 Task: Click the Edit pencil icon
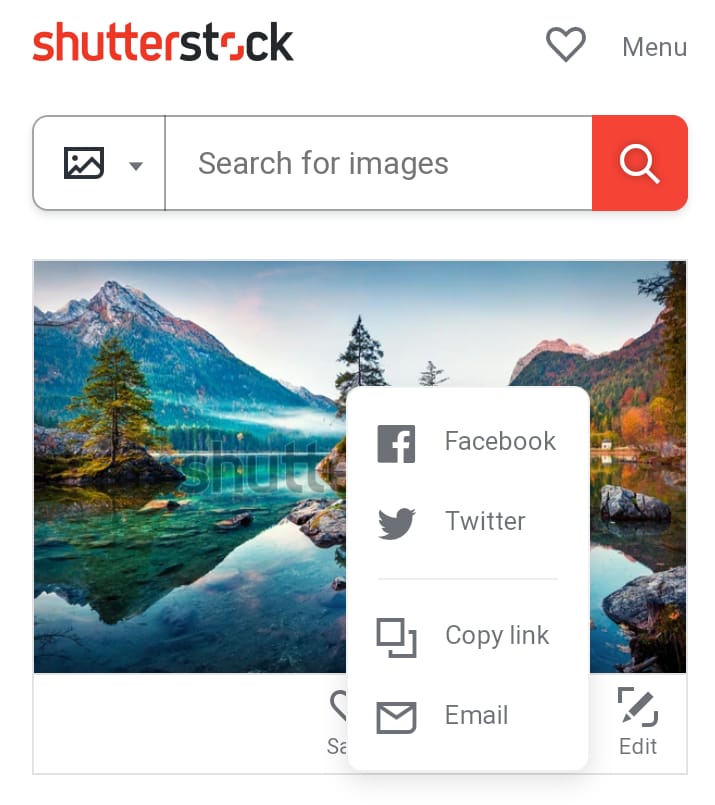click(637, 707)
